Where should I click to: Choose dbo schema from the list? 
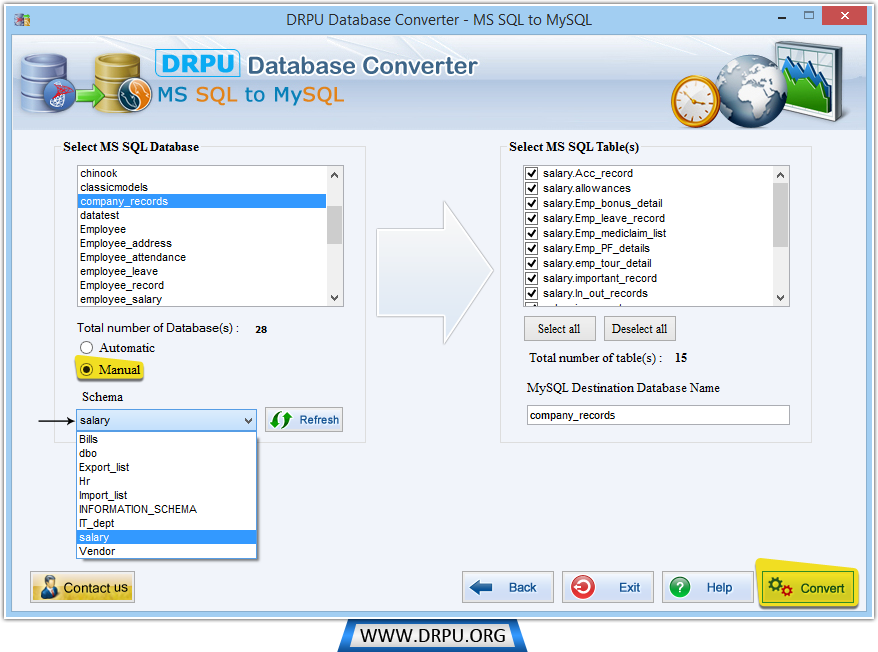(166, 453)
